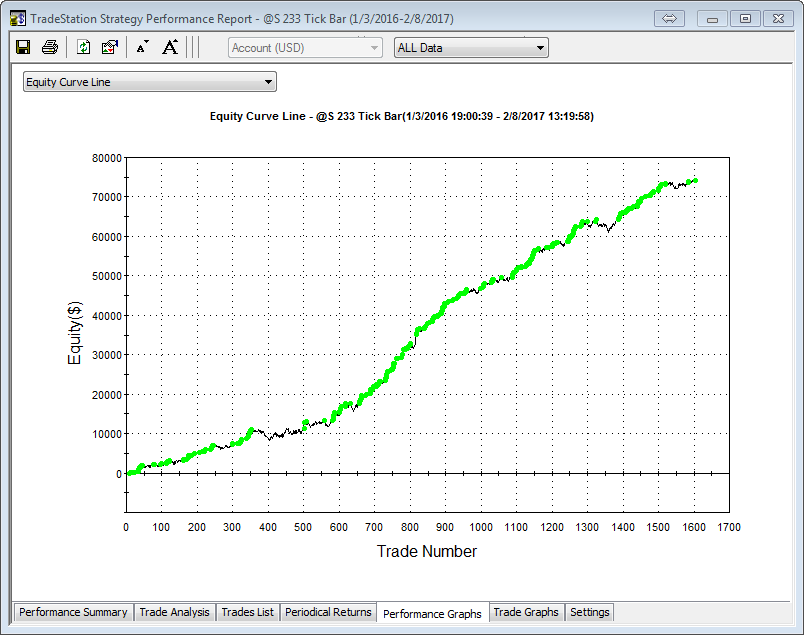Open the Settings tab
This screenshot has height=635, width=804.
589,612
